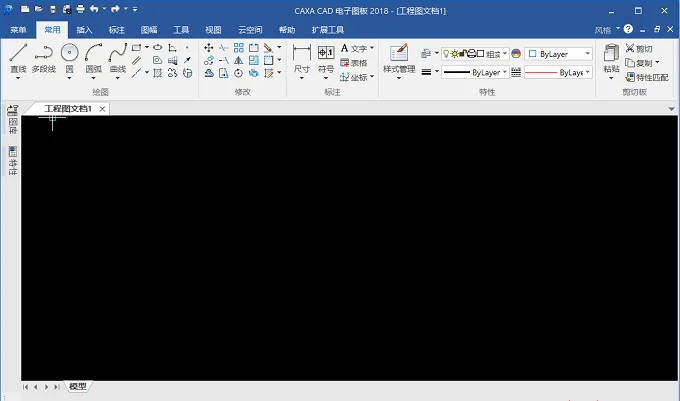
Task: Select the 曲线 spline curve tool
Action: [118, 58]
